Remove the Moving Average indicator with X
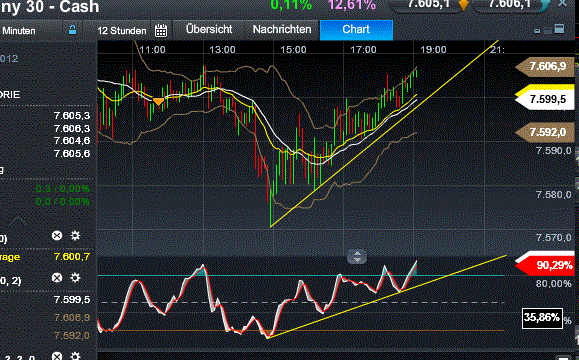The height and width of the screenshot is (360, 579). [x=57, y=236]
